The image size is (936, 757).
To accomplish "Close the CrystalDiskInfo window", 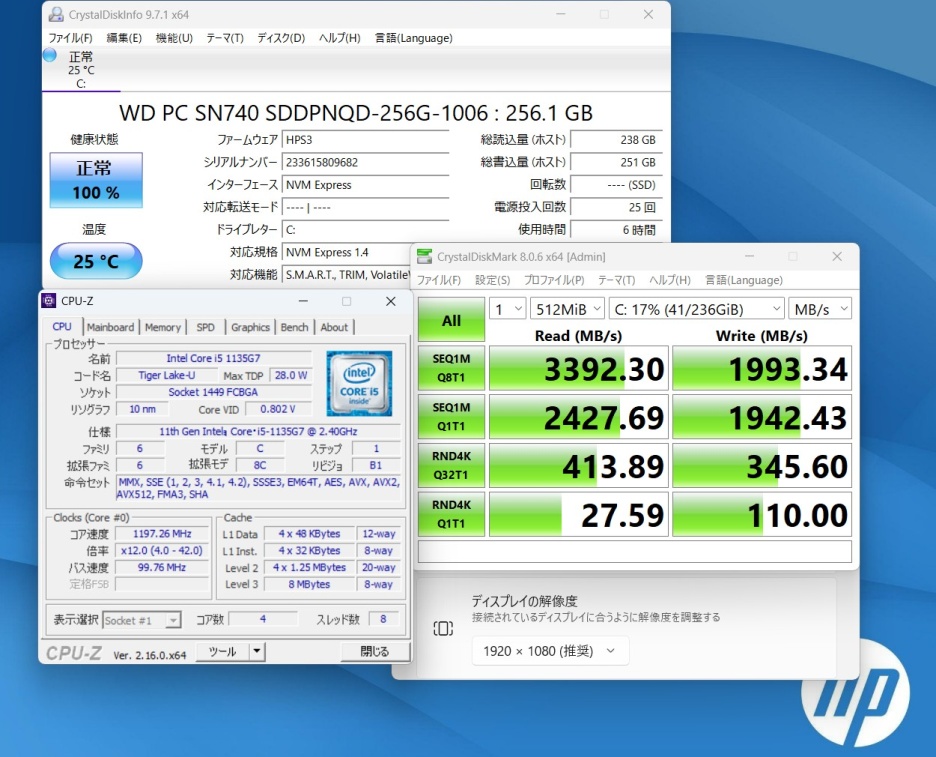I will tap(648, 14).
